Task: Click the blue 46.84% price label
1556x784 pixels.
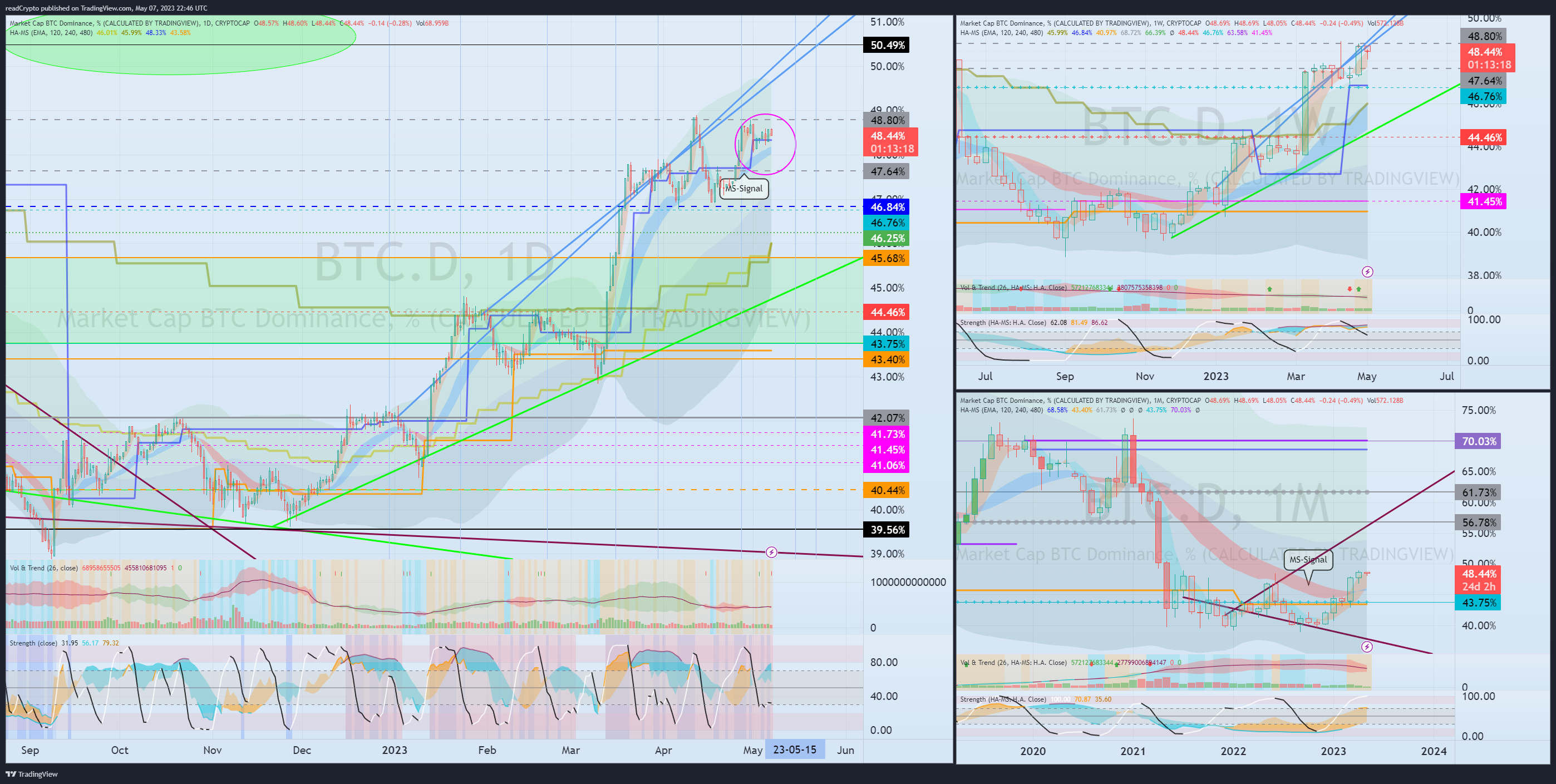Action: point(887,207)
